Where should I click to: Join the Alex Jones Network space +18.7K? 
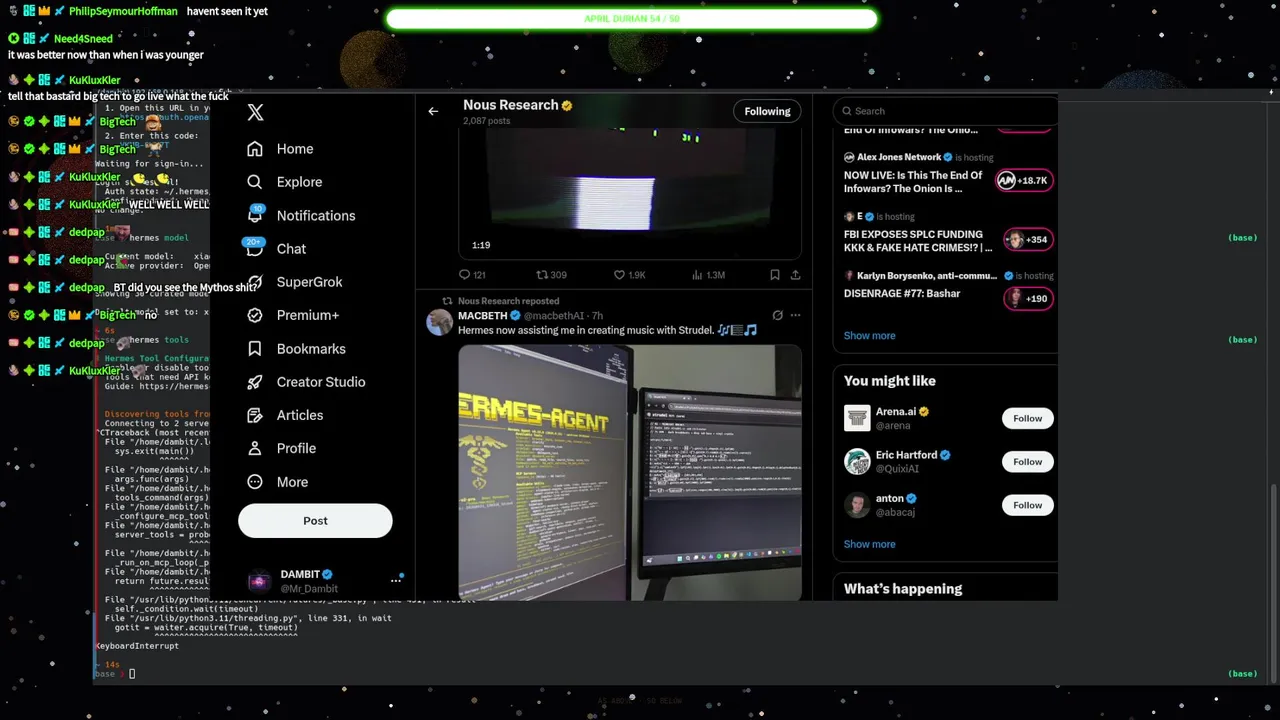[x=1023, y=181]
